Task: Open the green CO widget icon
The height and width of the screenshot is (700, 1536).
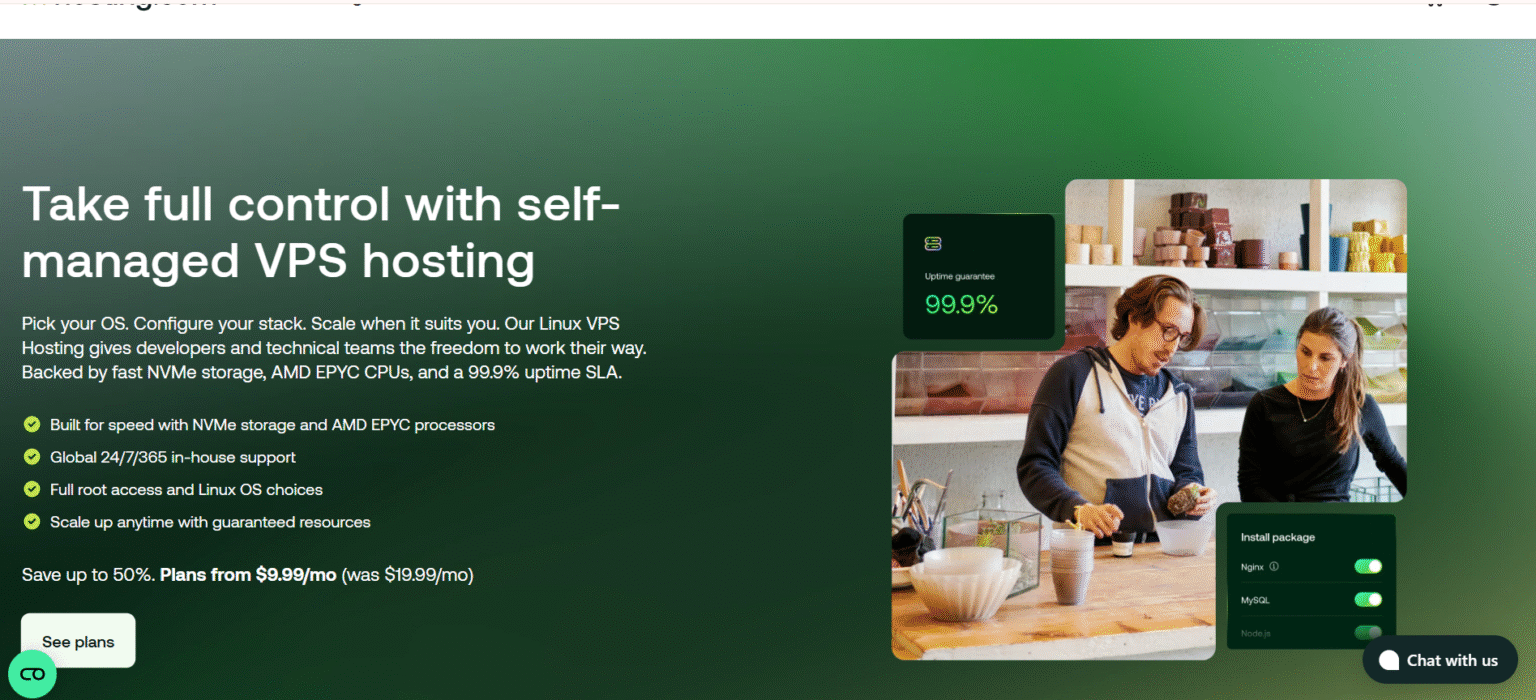Action: pos(32,674)
